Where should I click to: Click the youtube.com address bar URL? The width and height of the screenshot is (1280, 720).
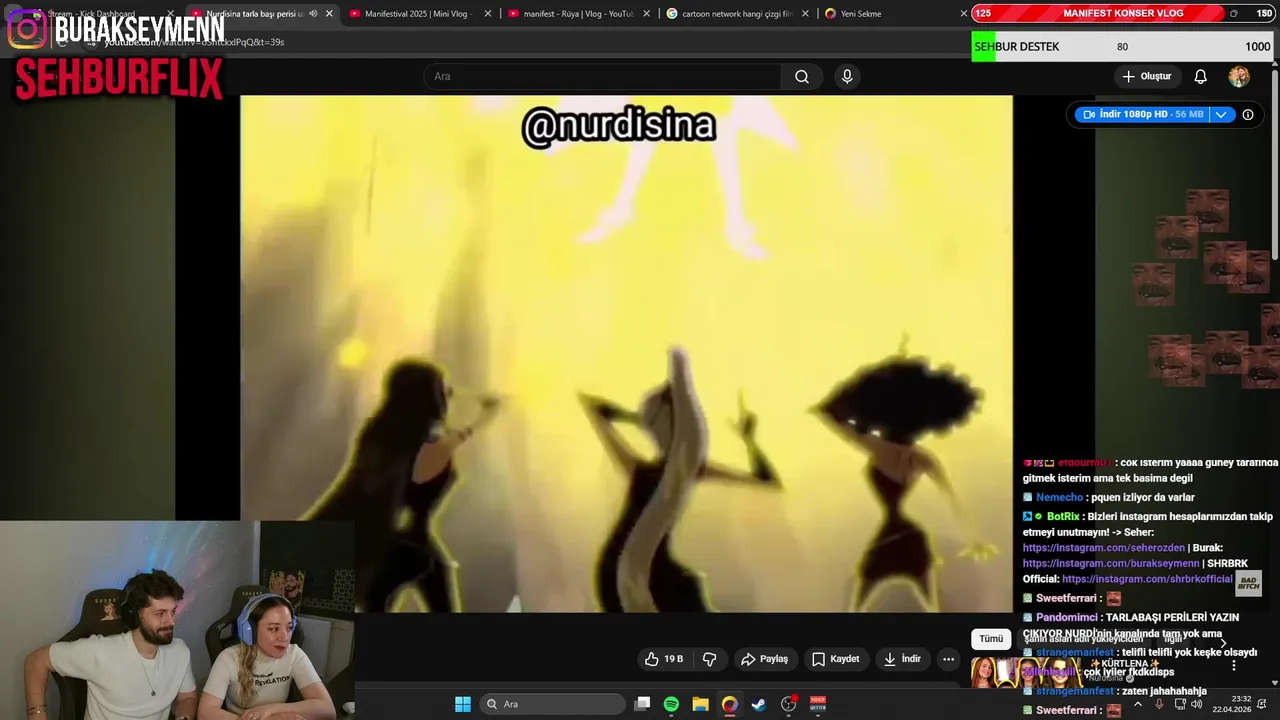[194, 42]
